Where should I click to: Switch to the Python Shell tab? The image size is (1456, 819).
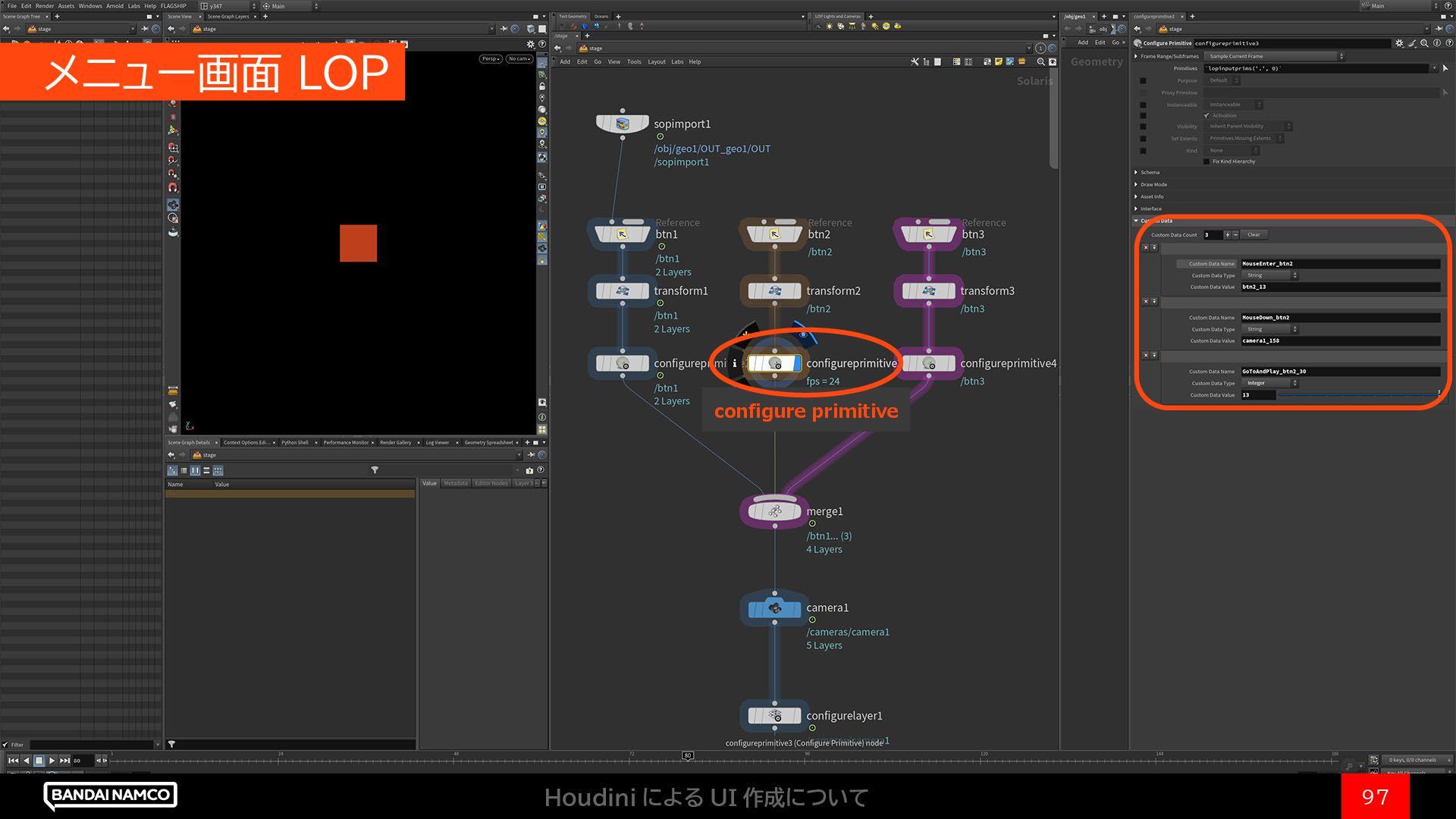click(294, 442)
